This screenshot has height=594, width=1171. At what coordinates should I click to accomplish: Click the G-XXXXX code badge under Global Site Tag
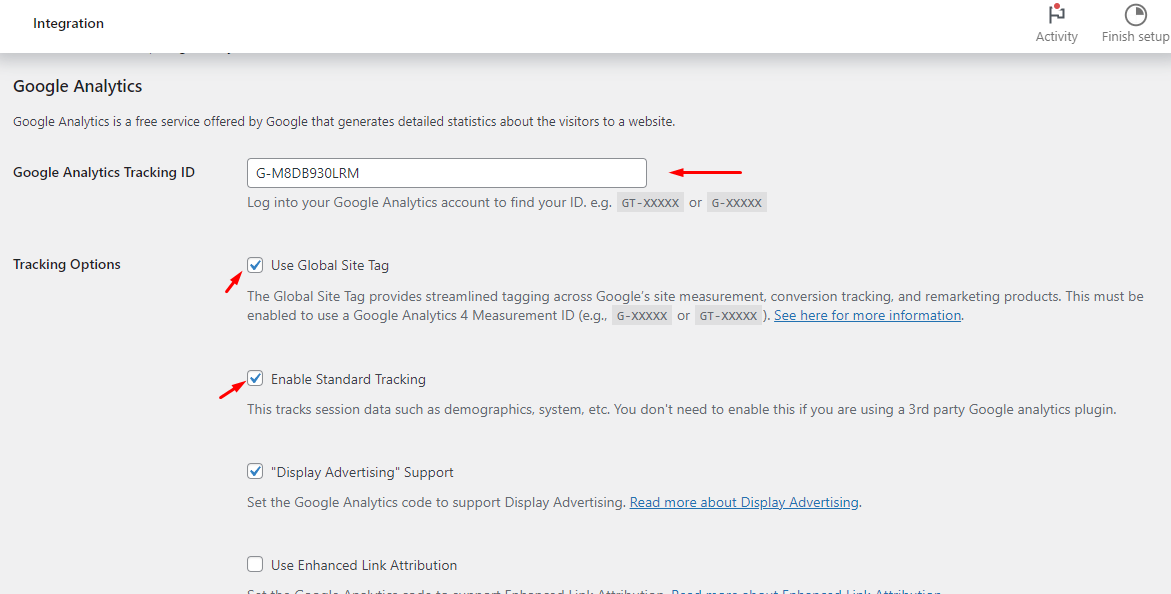click(x=642, y=315)
